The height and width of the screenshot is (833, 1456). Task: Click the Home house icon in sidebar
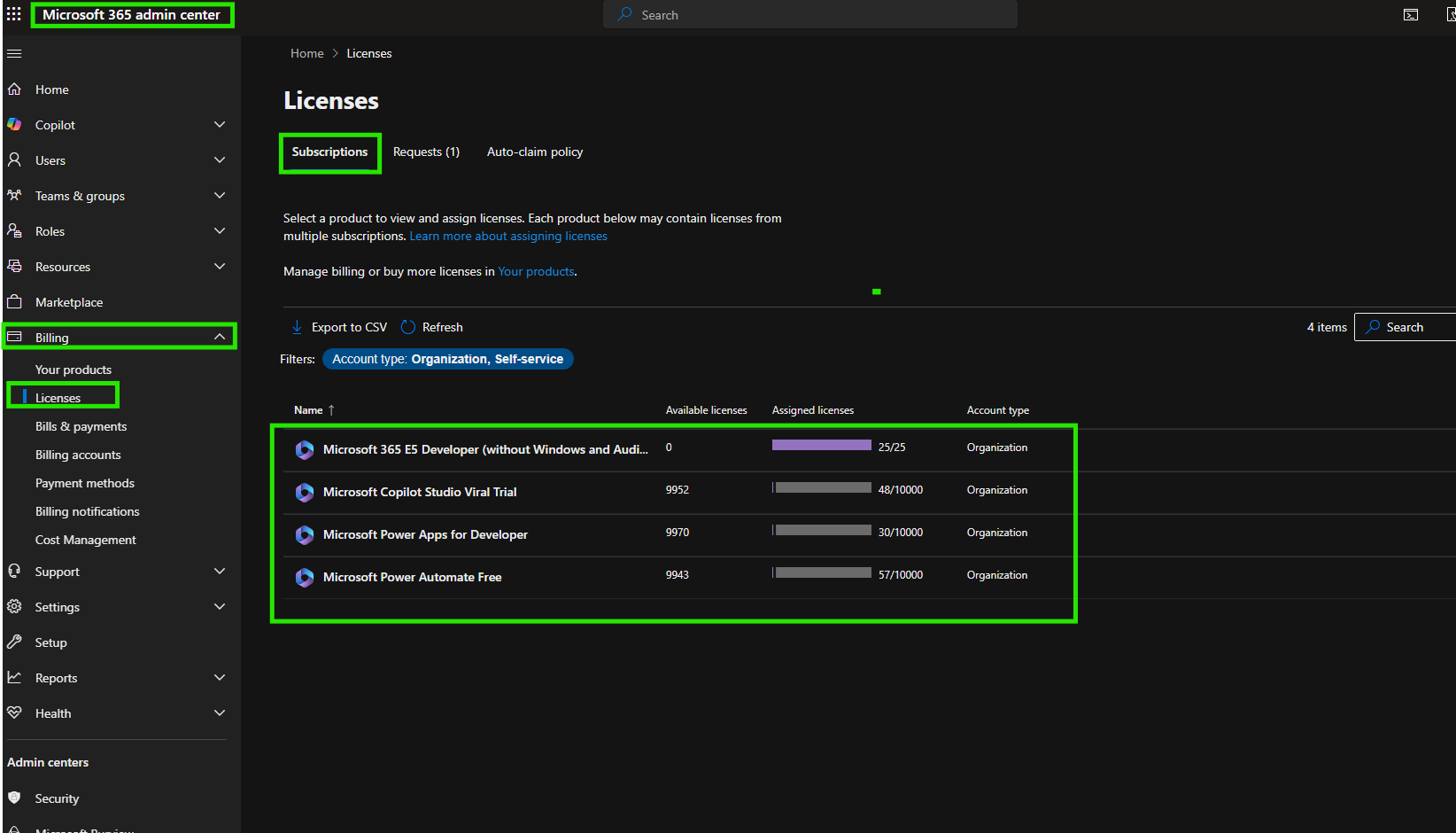[x=14, y=90]
